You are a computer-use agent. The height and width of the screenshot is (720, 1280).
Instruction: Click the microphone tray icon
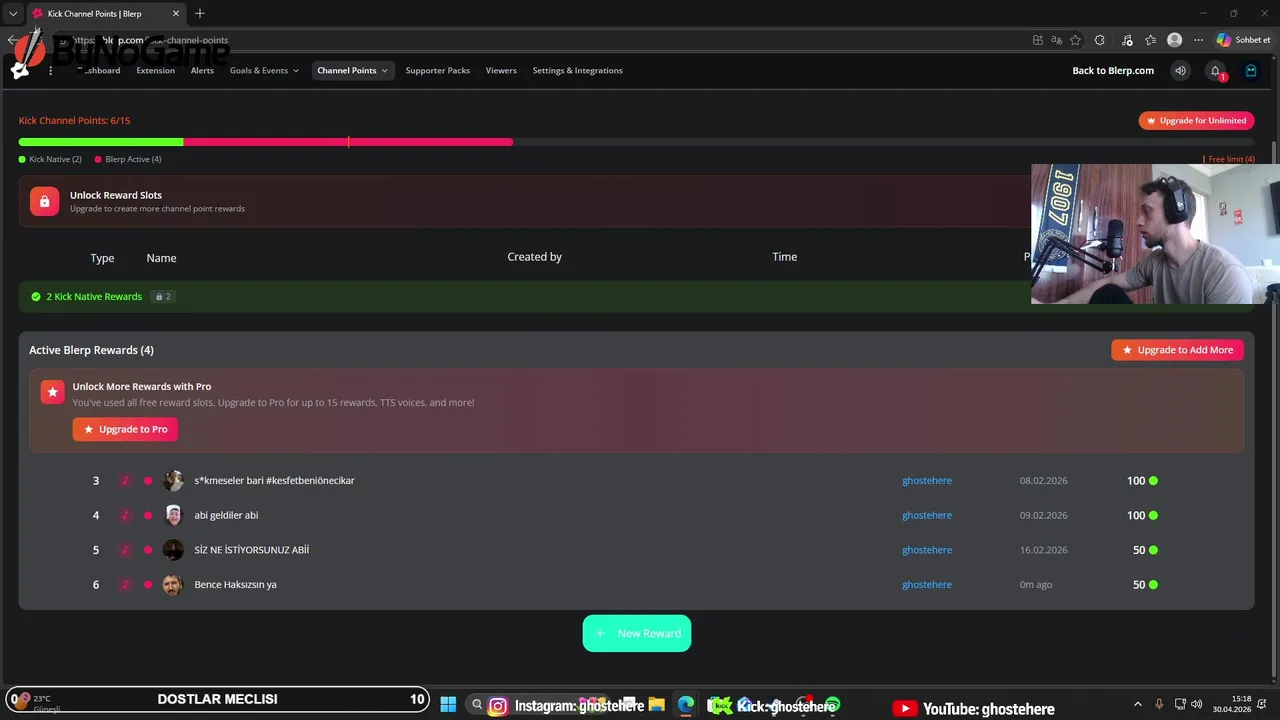tap(1159, 705)
